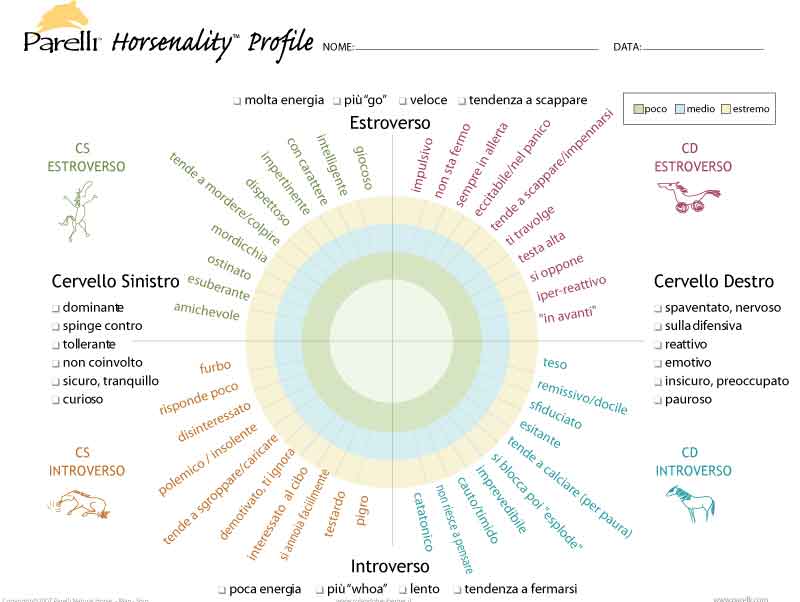Click the innermost circle of the wheel
The width and height of the screenshot is (800, 602).
tap(391, 341)
